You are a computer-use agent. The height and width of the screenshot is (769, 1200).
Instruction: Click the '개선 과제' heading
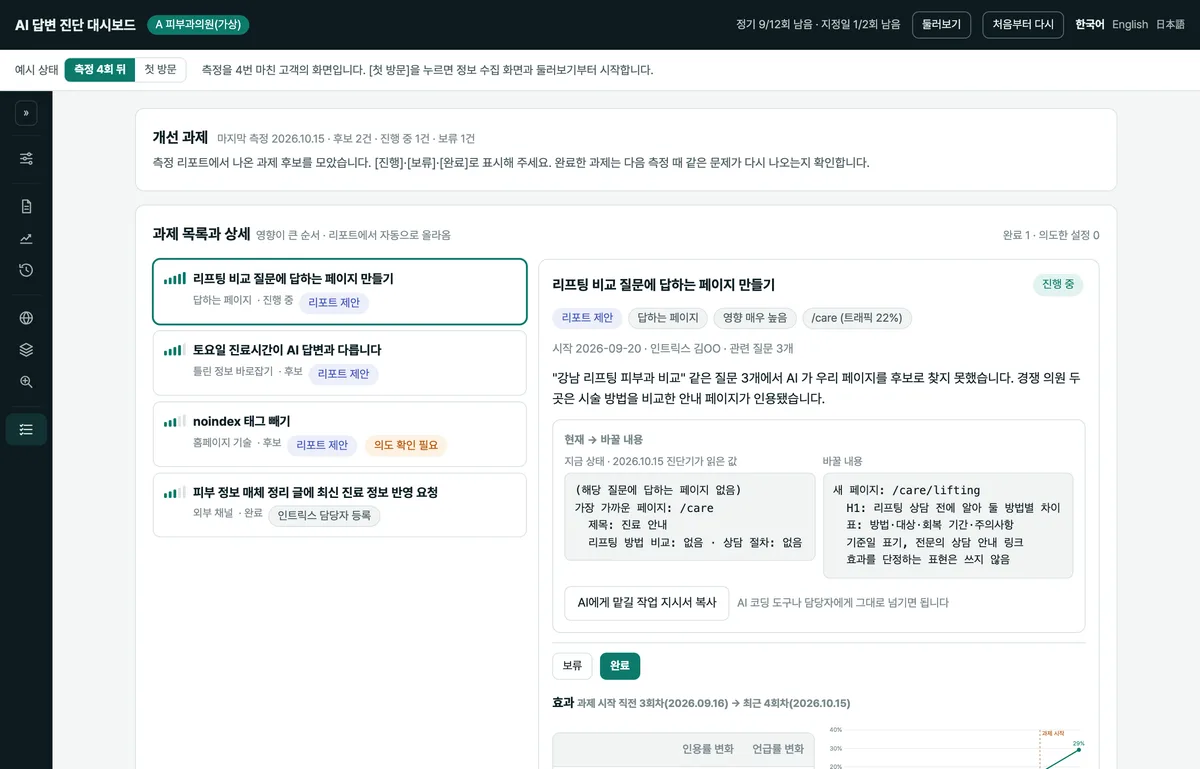[180, 138]
